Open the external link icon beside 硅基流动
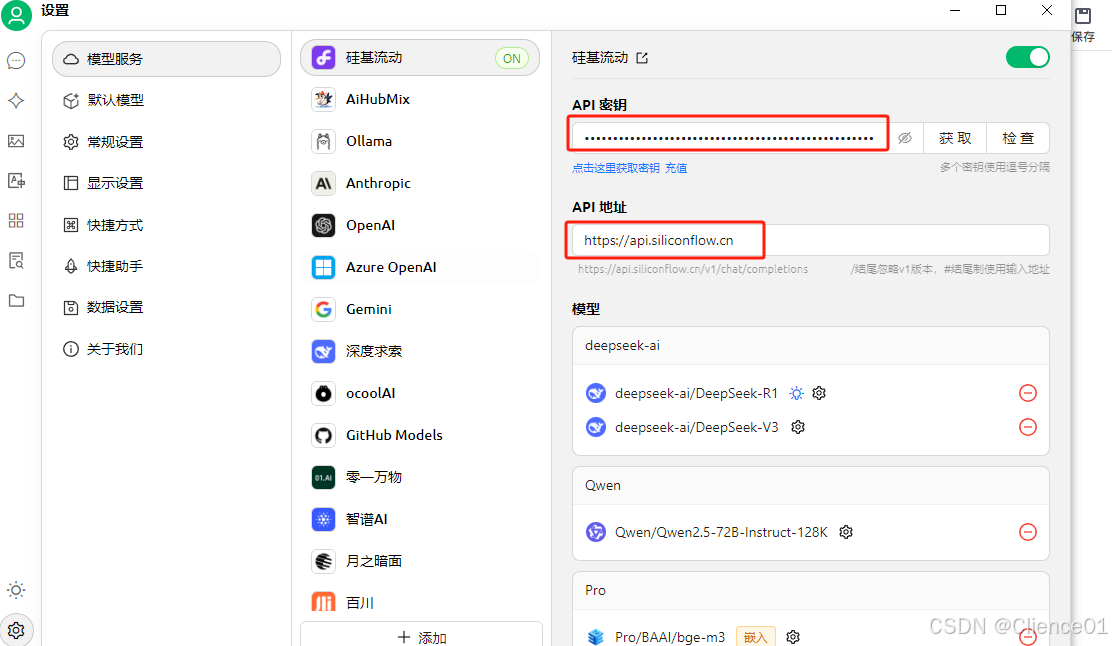Screen dimensions: 1112x646 [x=642, y=58]
